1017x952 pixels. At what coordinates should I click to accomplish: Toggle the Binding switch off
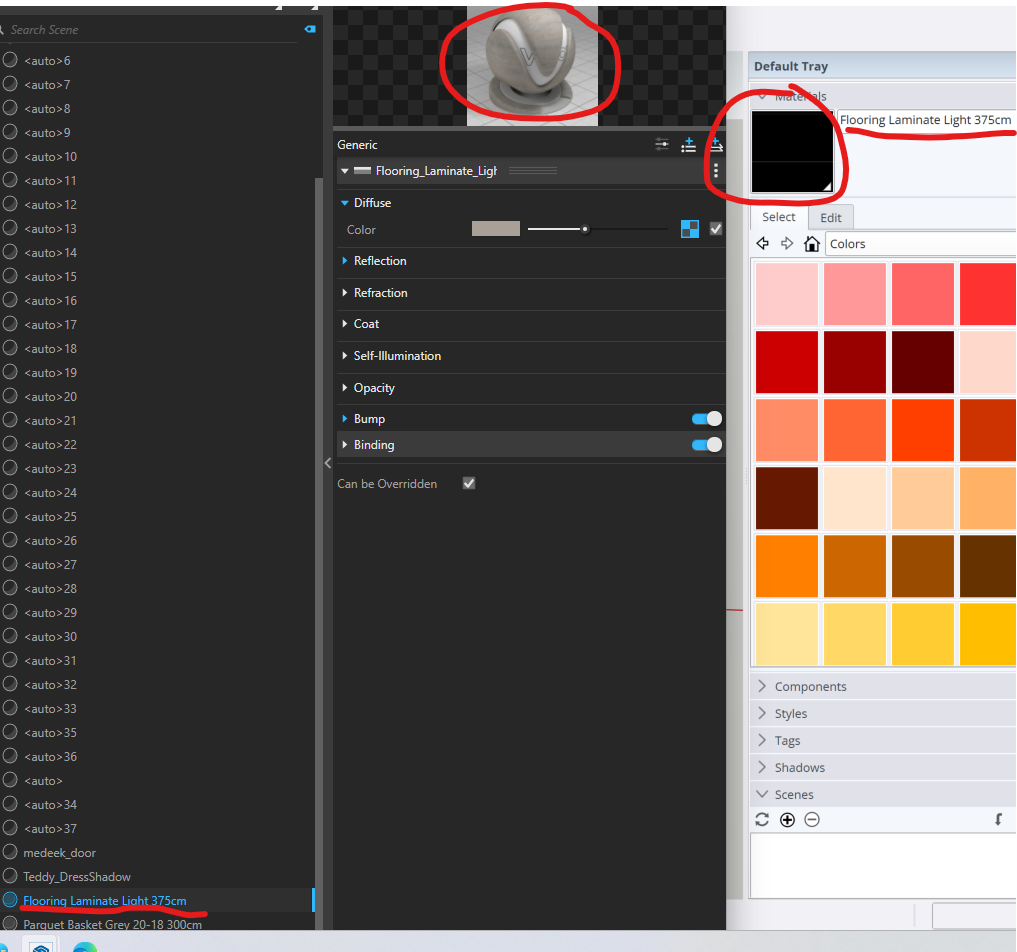(707, 445)
